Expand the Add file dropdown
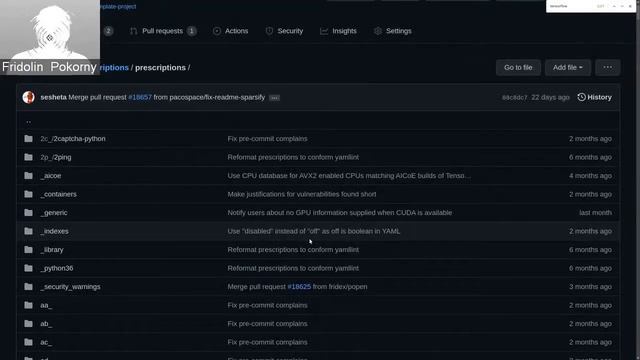 (568, 67)
